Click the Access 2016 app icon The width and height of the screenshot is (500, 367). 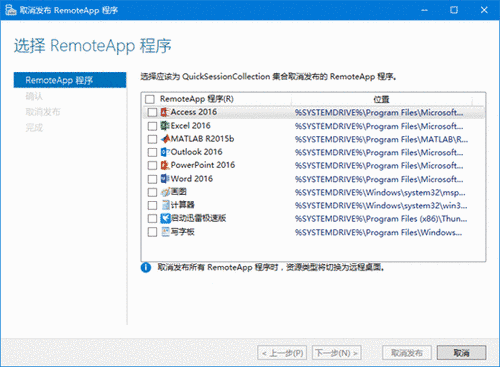[x=165, y=112]
